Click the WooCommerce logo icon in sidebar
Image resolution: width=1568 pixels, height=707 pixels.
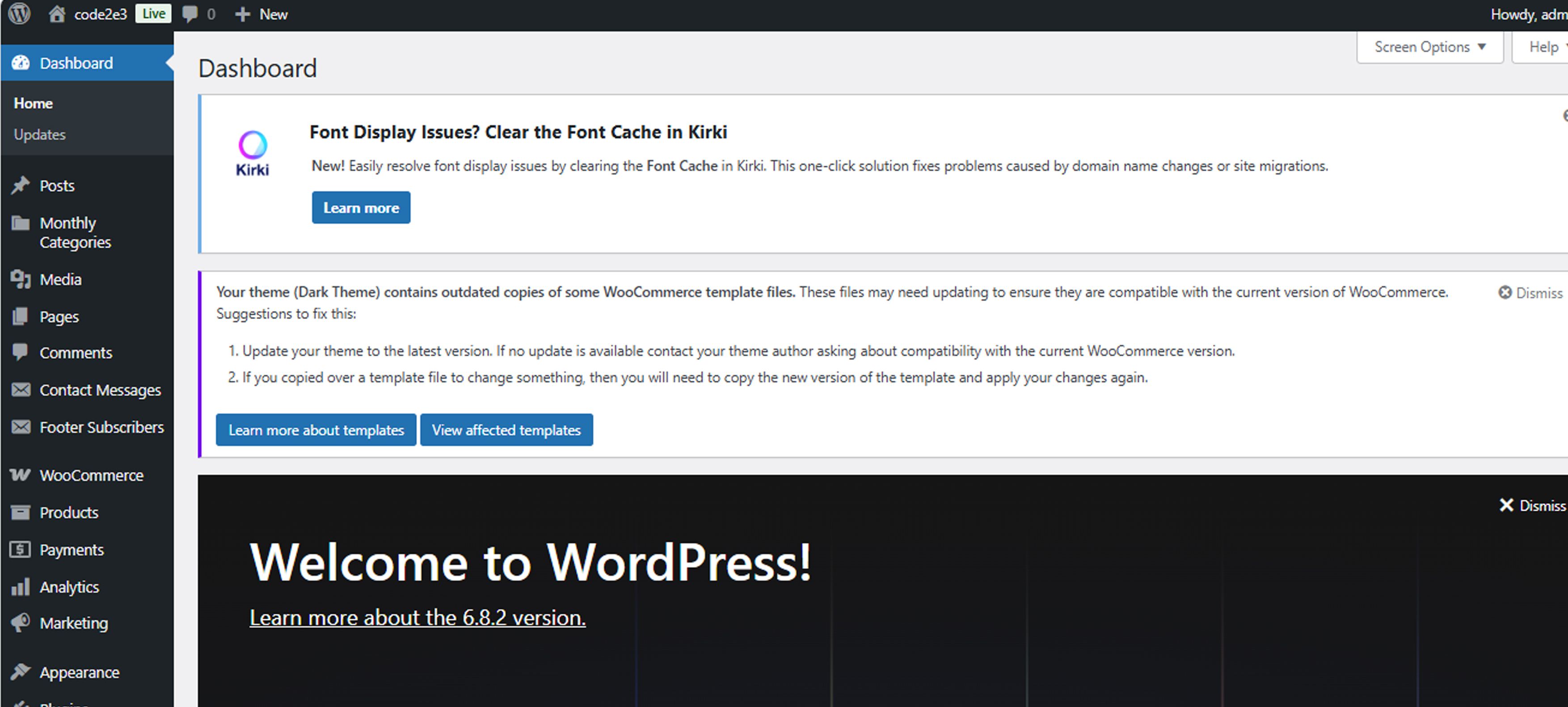click(20, 475)
